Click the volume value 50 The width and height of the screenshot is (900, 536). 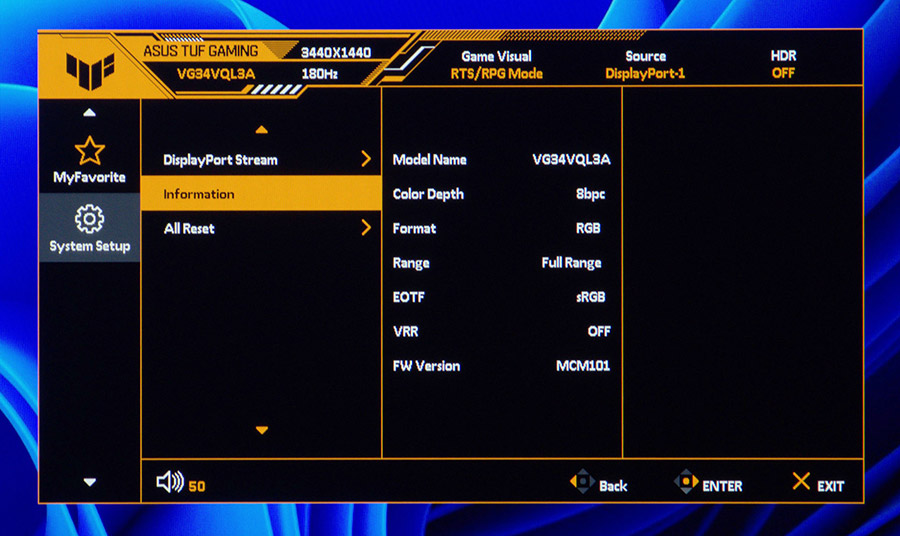(197, 487)
